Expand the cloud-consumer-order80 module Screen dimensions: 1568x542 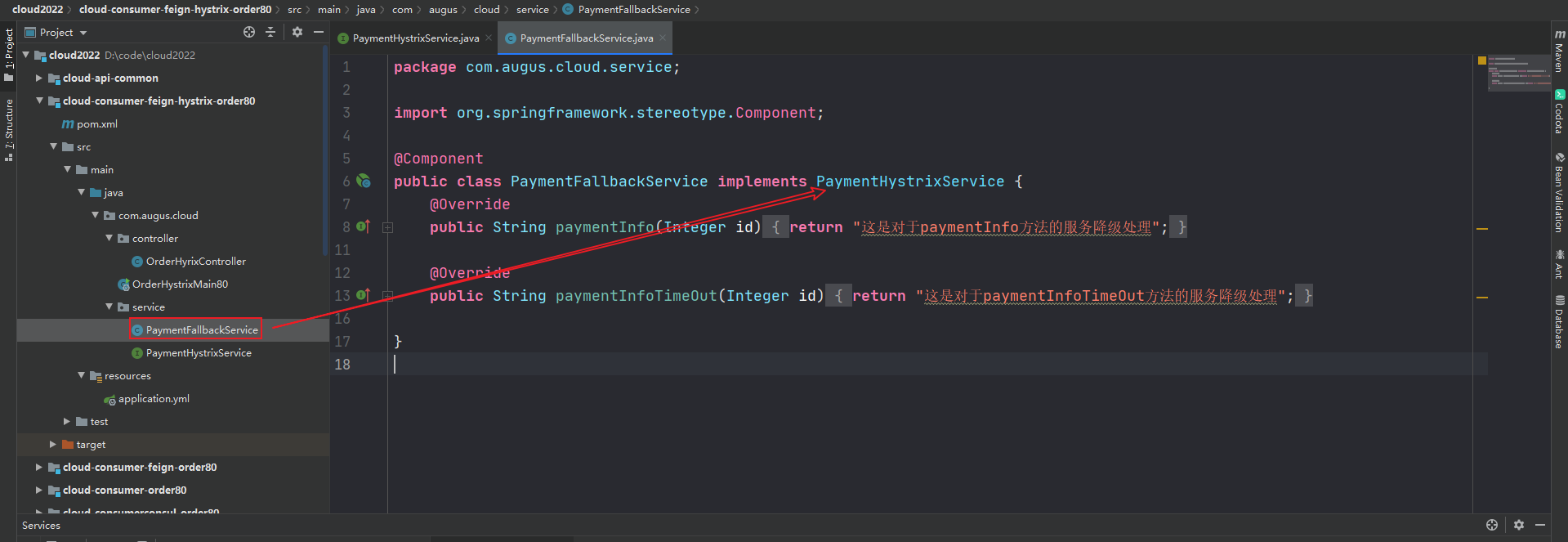coord(38,490)
